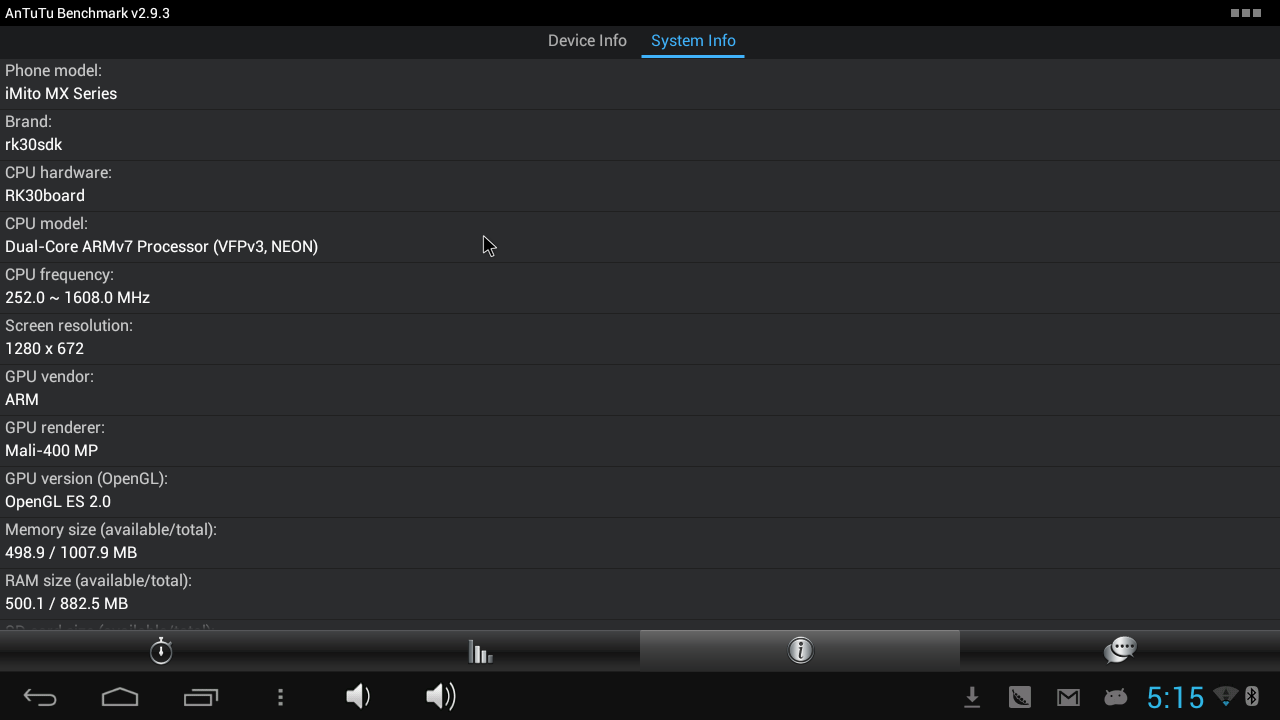Open the chat bubbles feedback tab
Screen dimensions: 1280x720
(1120, 651)
